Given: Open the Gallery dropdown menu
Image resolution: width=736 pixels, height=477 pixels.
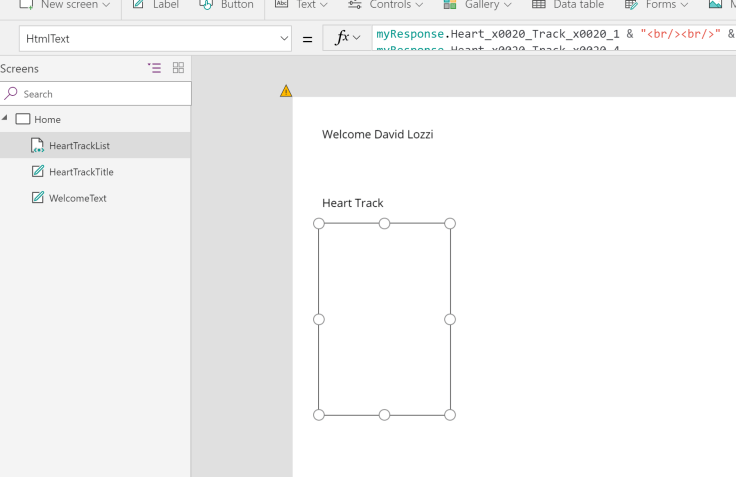Looking at the screenshot, I should coord(477,5).
